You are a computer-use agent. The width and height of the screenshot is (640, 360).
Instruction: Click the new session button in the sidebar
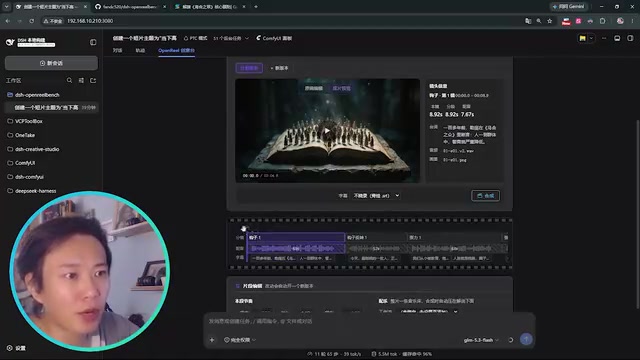51,63
